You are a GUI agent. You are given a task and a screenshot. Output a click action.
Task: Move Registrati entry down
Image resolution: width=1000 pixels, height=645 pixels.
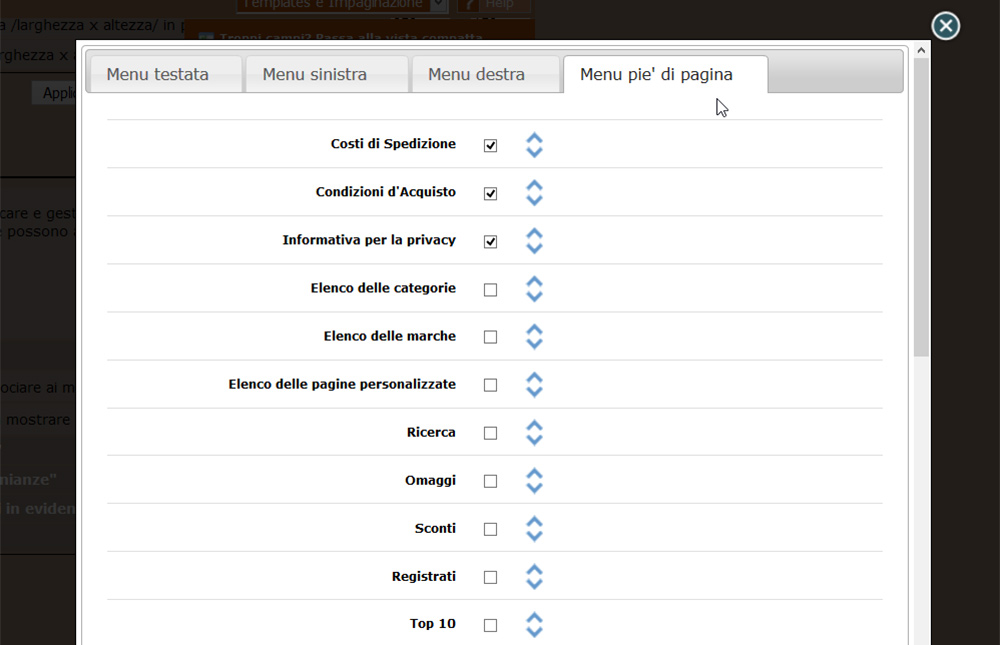pyautogui.click(x=534, y=584)
